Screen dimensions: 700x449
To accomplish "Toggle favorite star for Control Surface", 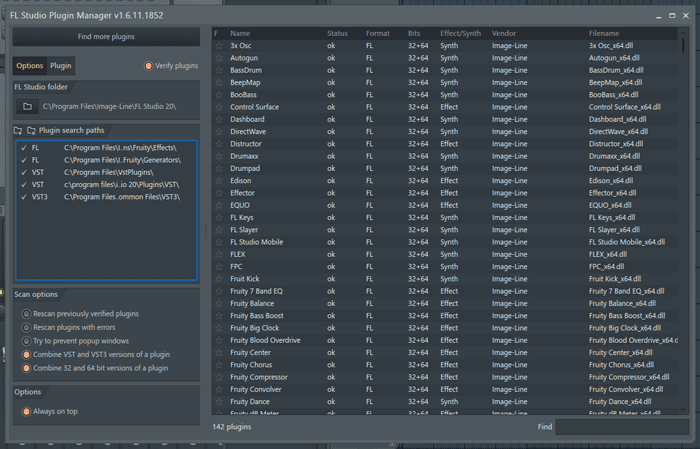I will point(219,107).
